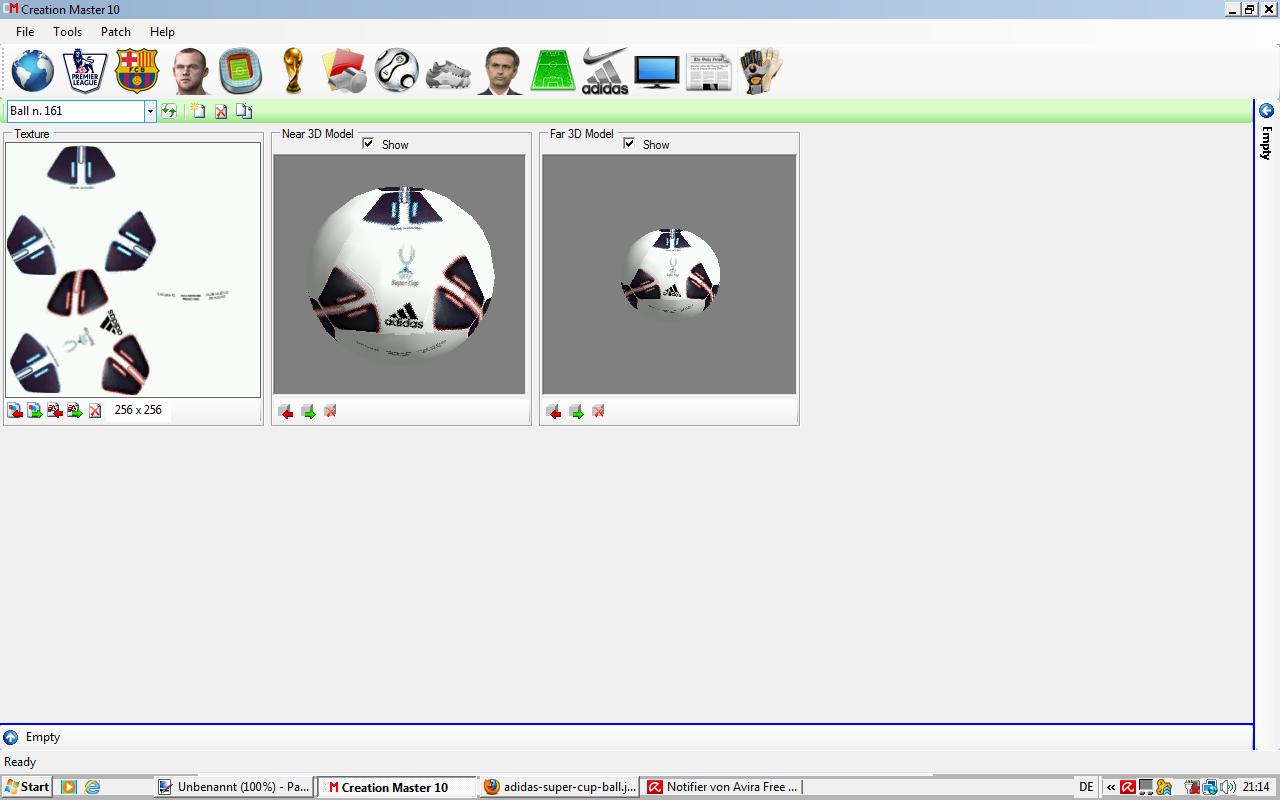The height and width of the screenshot is (800, 1280).
Task: Click the delete ball button in toolbar
Action: tap(221, 111)
